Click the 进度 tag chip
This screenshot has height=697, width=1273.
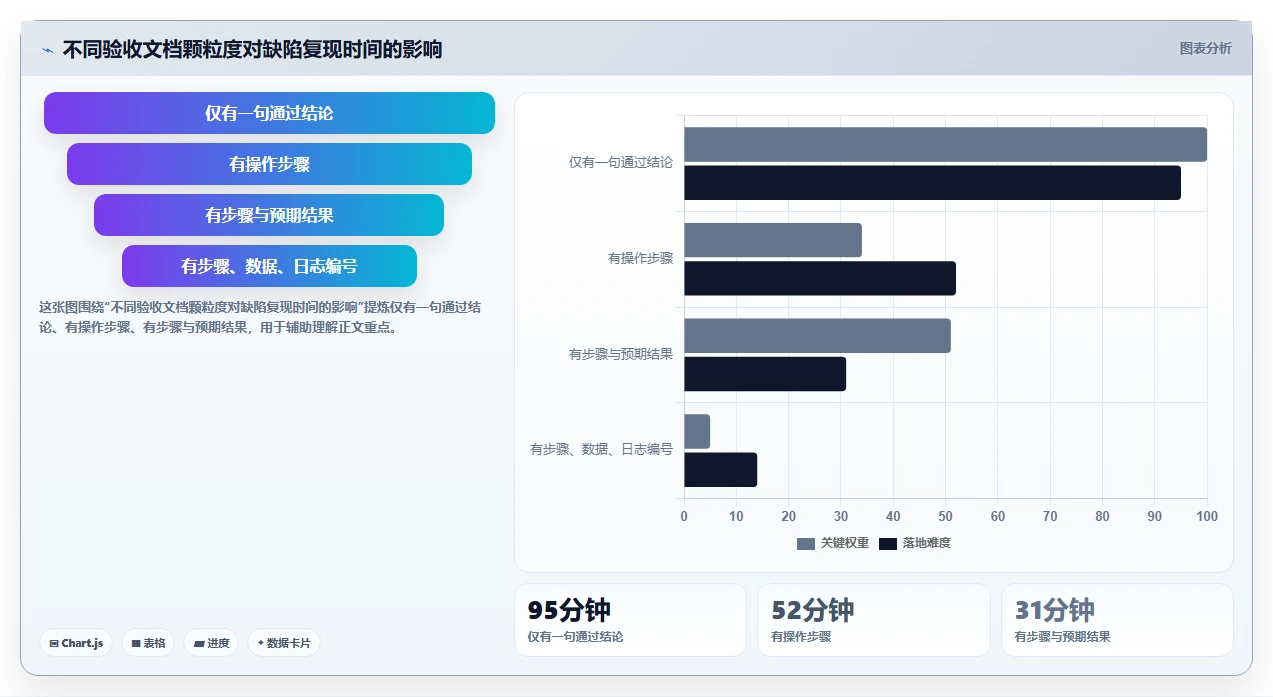click(x=211, y=643)
